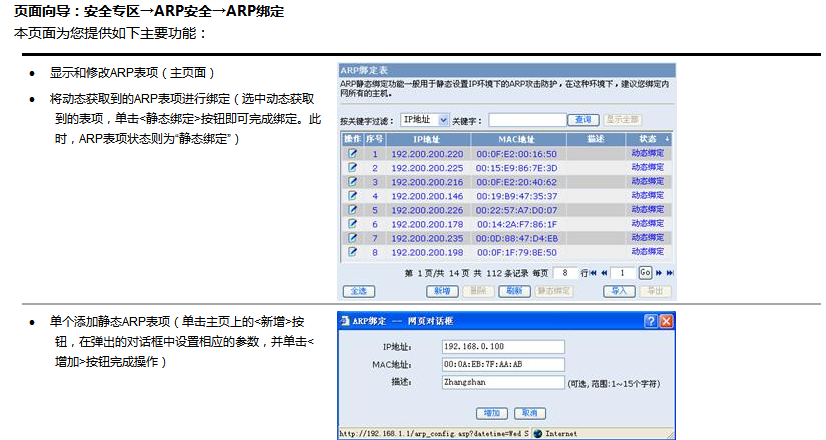
Task: Click MAC address 00:0F:1F:79:8E:50
Action: tap(517, 252)
